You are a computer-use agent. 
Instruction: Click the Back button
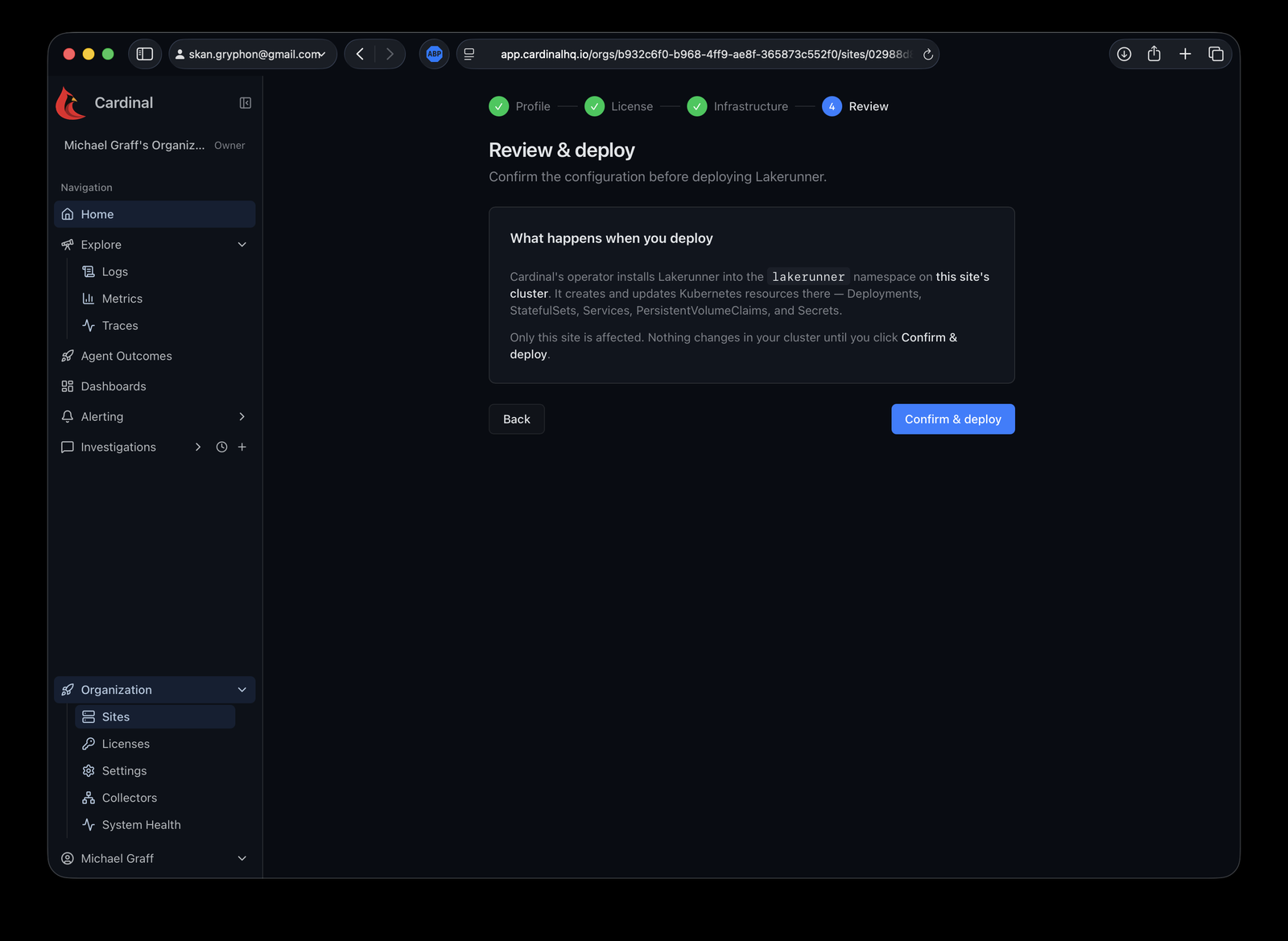pyautogui.click(x=517, y=419)
